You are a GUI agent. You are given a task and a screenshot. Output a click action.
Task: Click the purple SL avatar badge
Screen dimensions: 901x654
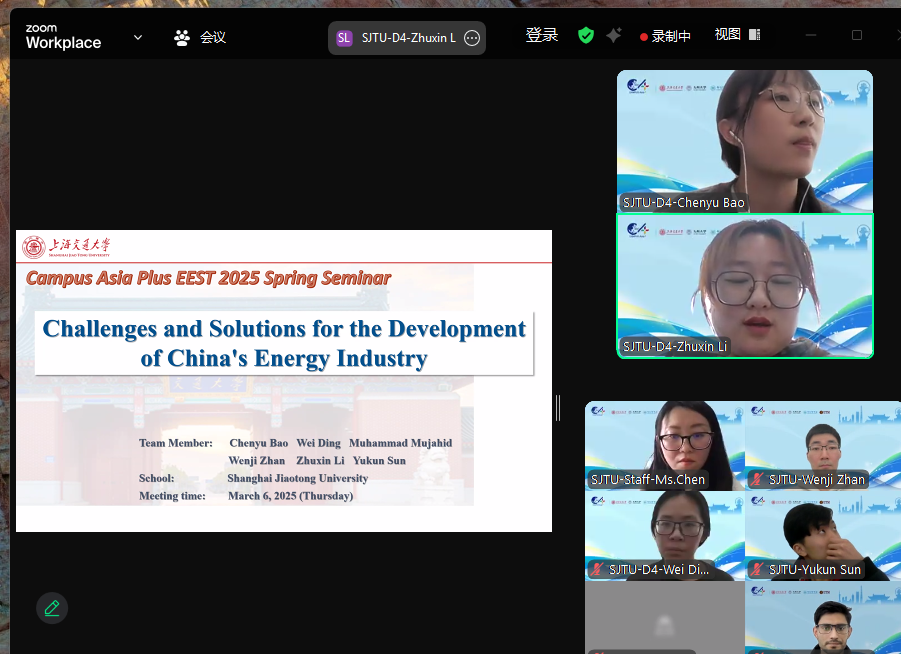[344, 38]
